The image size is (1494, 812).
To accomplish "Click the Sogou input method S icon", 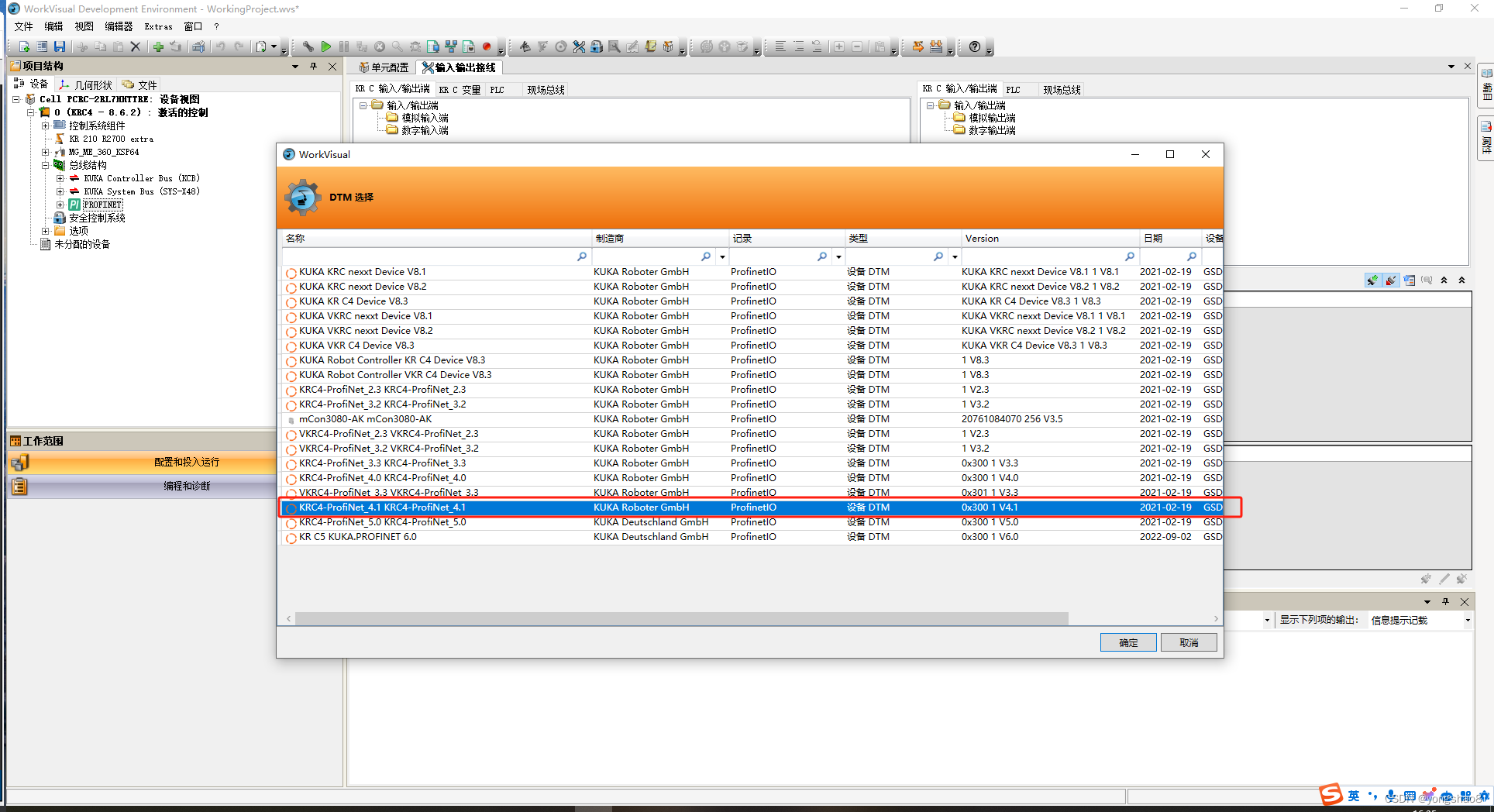I will [1330, 795].
